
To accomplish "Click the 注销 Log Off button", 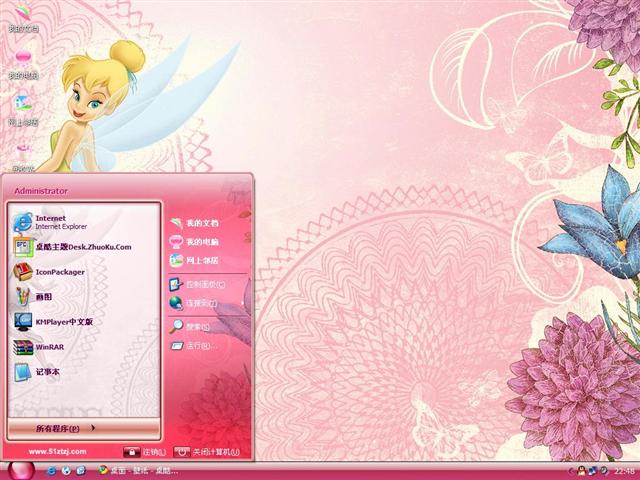I will pos(144,452).
